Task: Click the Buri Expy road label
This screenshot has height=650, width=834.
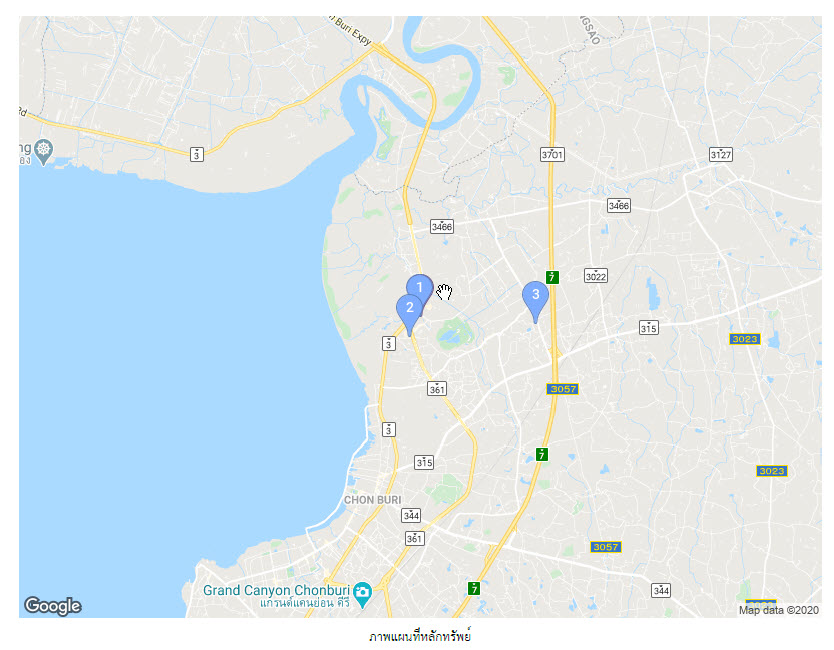Action: pyautogui.click(x=351, y=30)
